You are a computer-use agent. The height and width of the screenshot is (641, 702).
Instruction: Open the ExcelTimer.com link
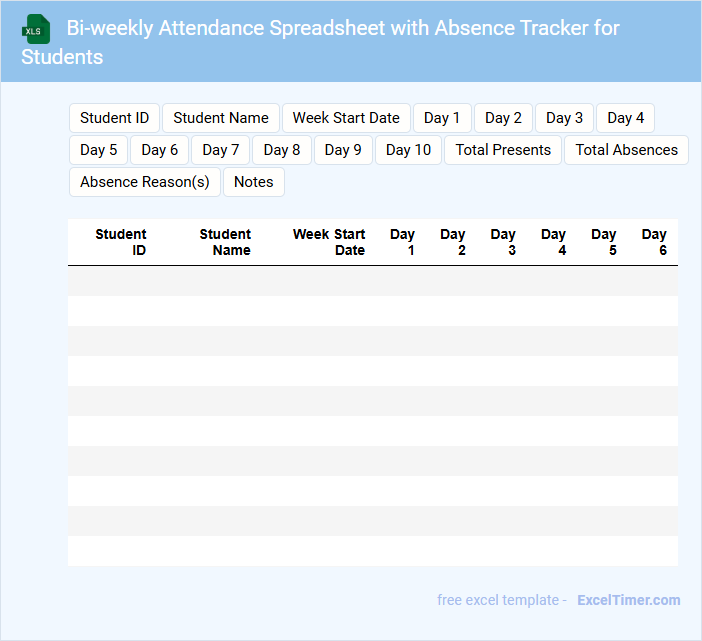click(x=628, y=600)
